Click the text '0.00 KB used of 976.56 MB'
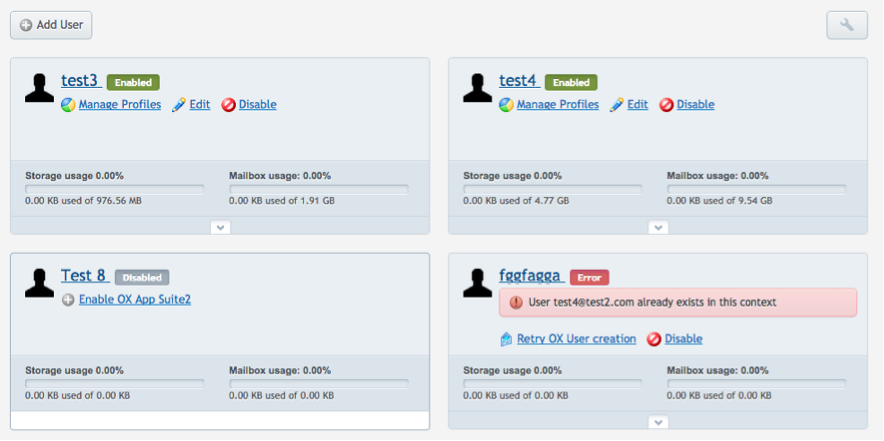 (83, 201)
